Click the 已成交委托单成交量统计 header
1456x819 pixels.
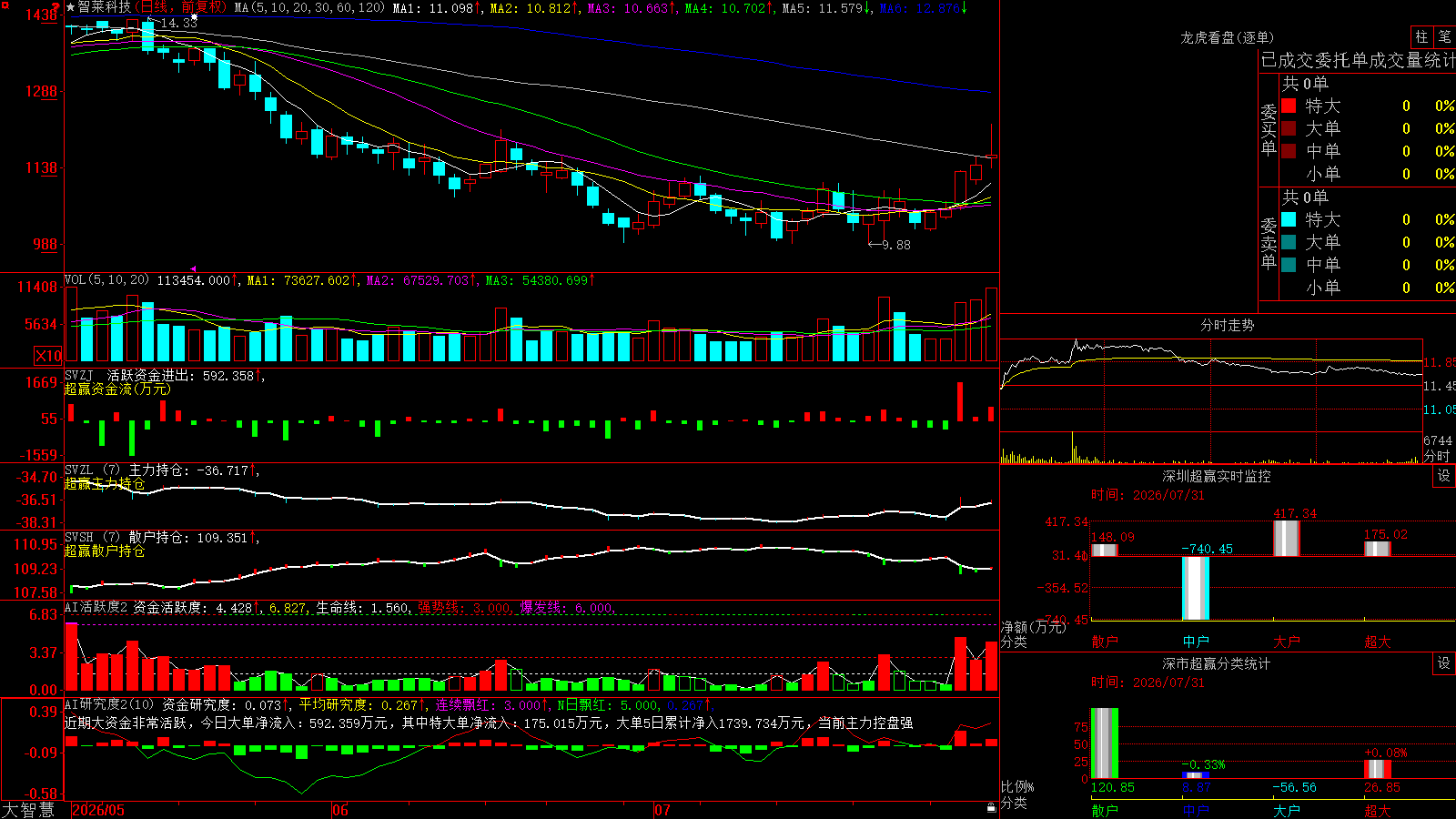(x=1358, y=60)
